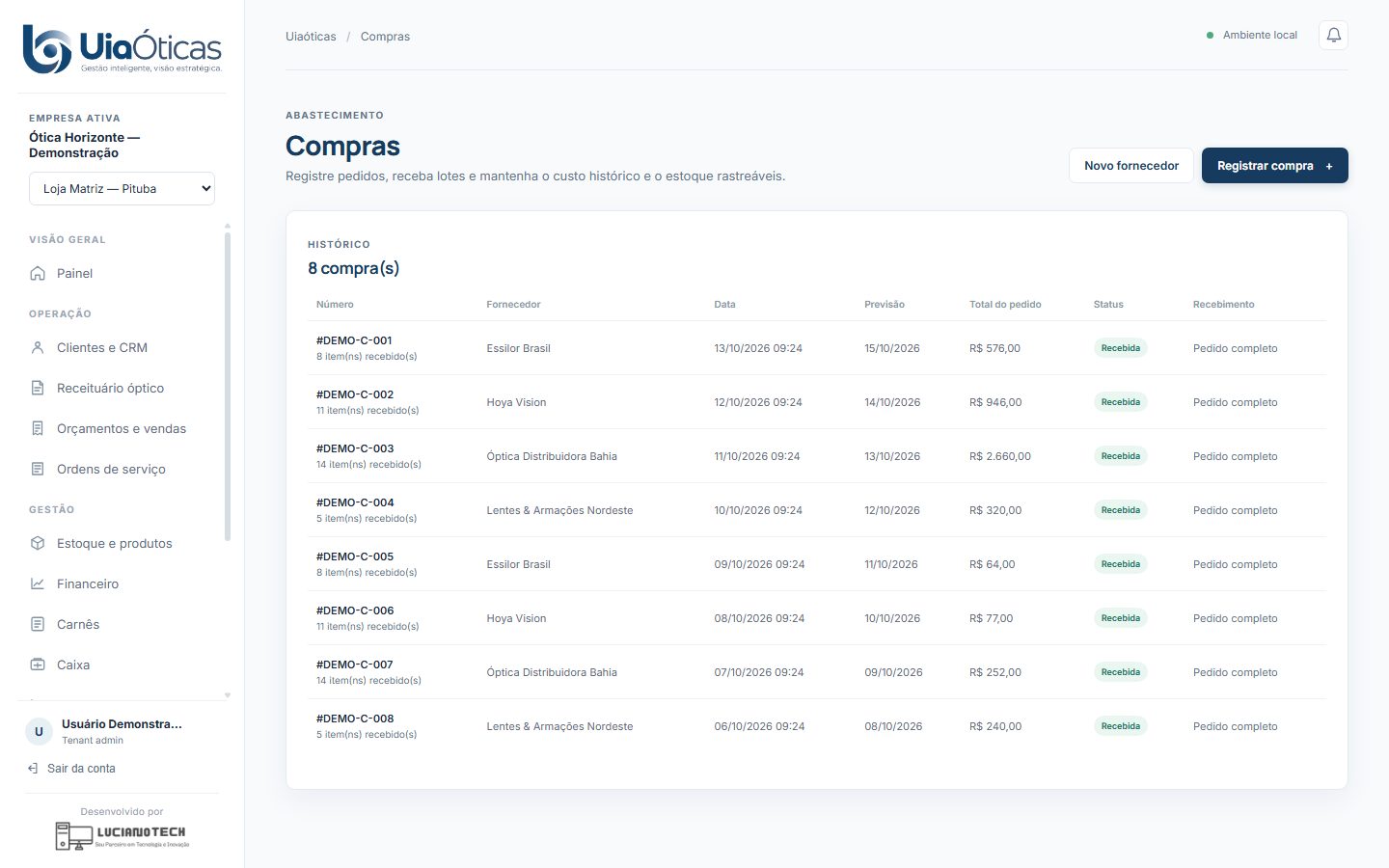Screen dimensions: 1389x868
Task: Click the Uiaóticas breadcrumb link
Action: [311, 37]
